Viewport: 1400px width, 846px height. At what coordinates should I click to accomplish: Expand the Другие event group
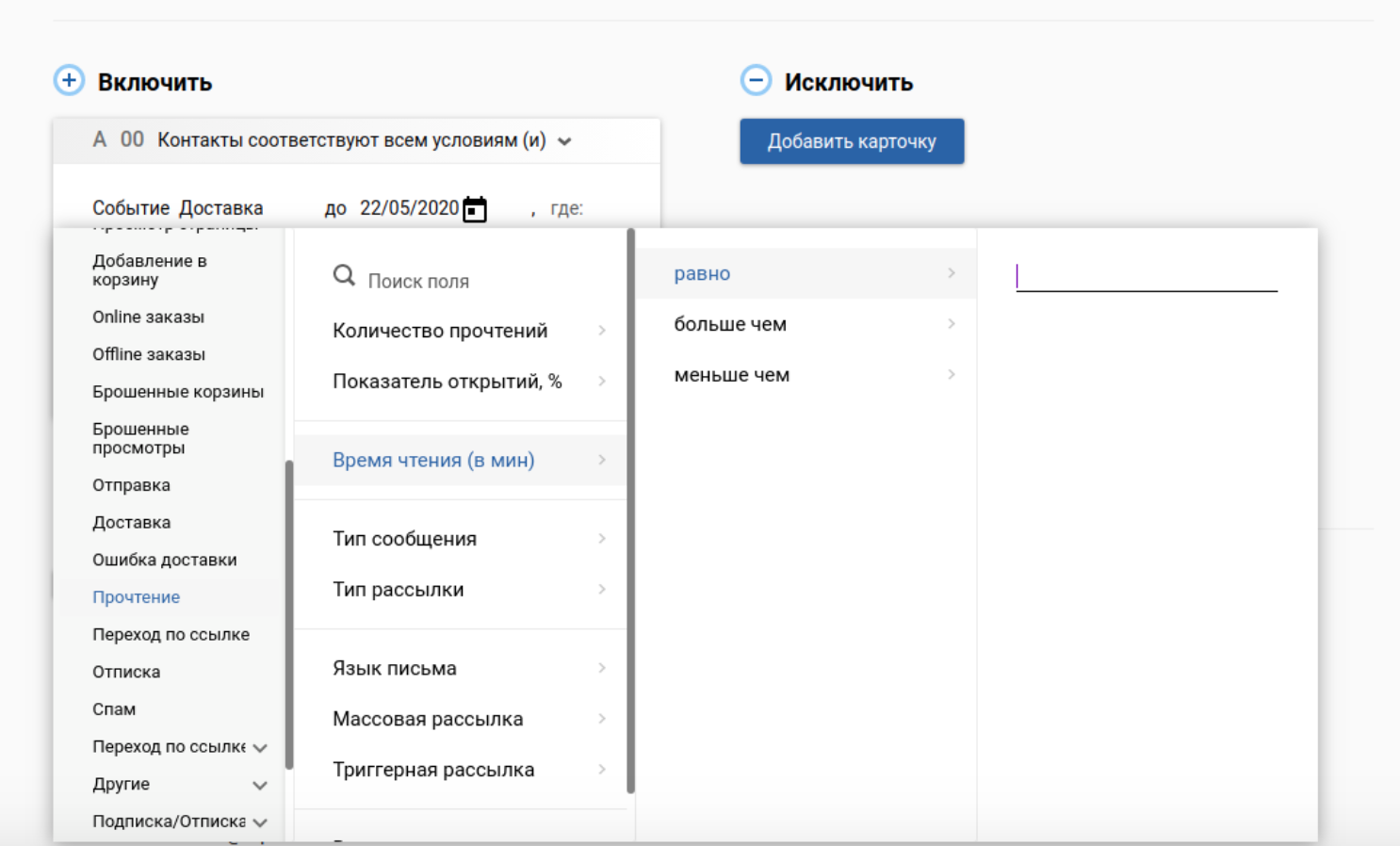click(x=260, y=785)
